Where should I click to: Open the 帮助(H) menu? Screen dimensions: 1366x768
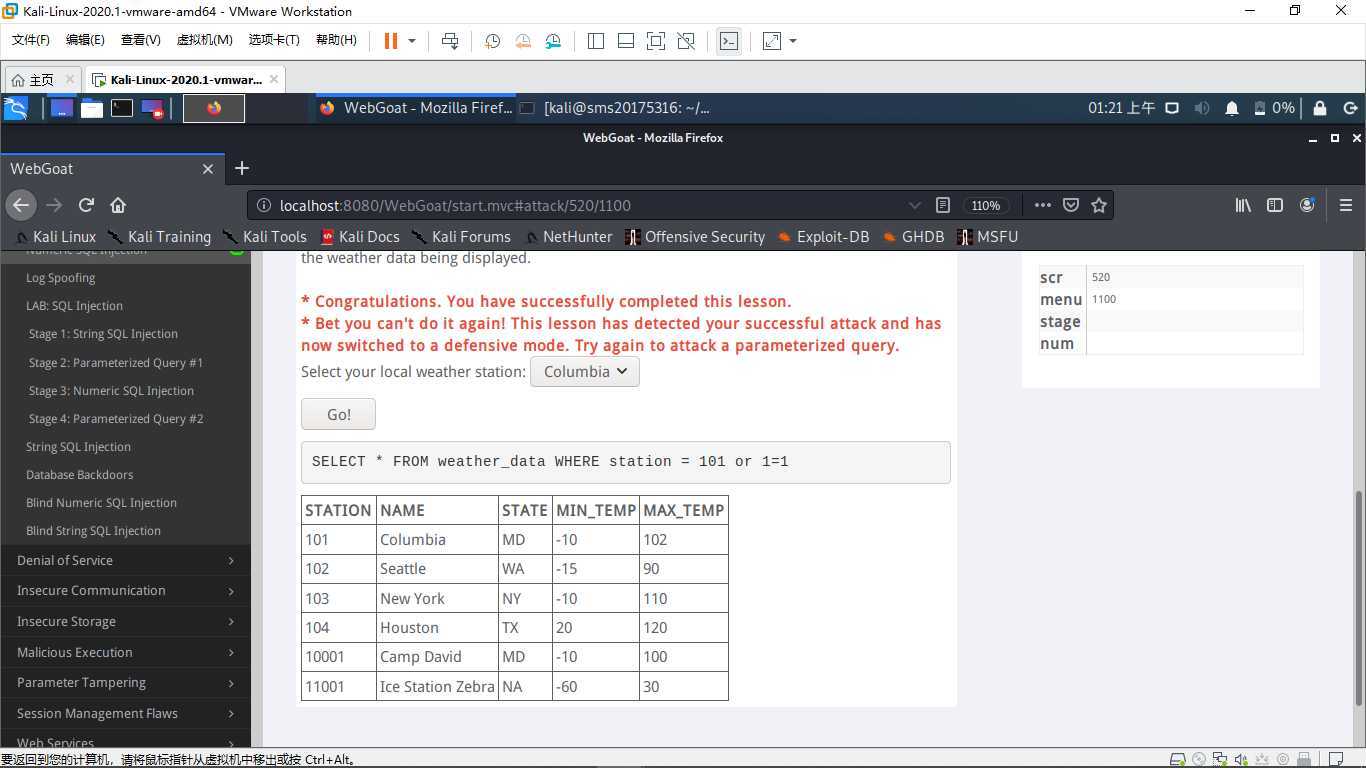(336, 40)
